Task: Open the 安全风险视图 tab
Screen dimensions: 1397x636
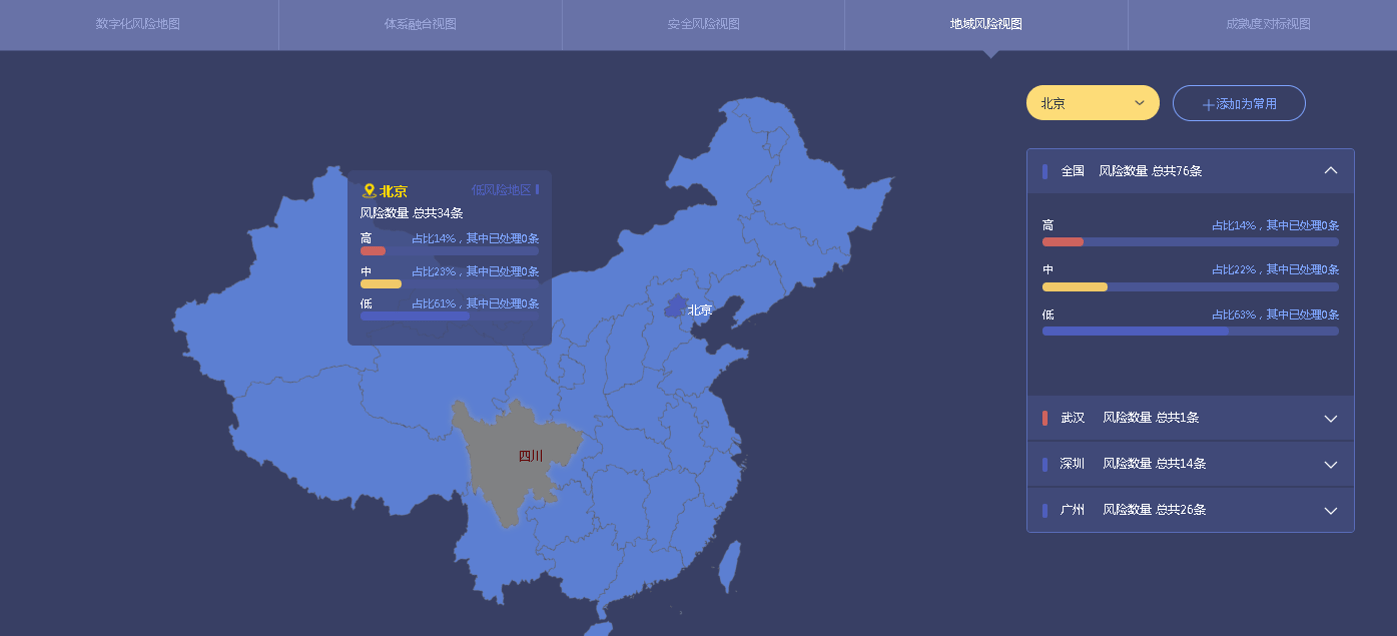Action: click(x=703, y=24)
